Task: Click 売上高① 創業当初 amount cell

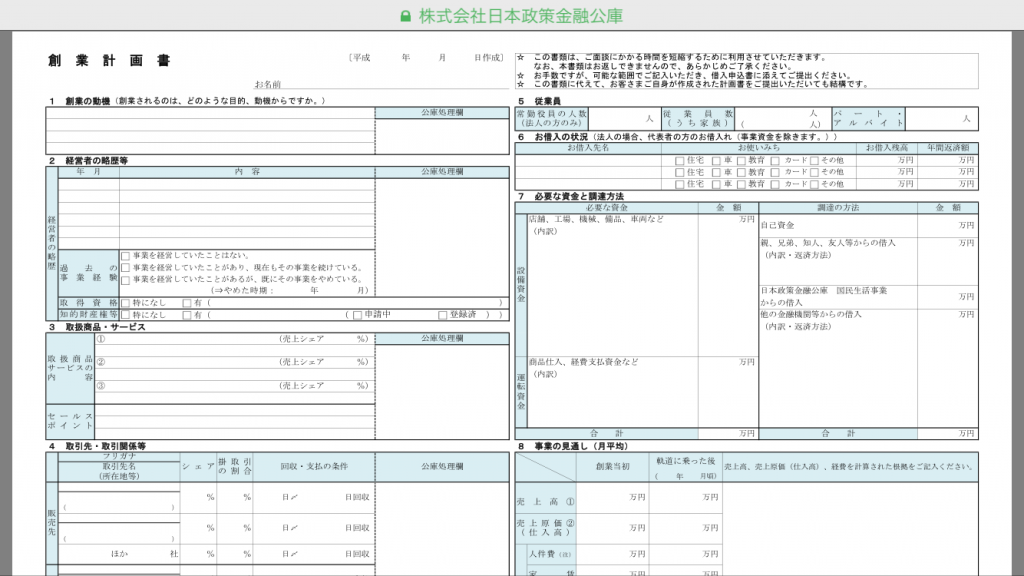Action: pos(613,498)
